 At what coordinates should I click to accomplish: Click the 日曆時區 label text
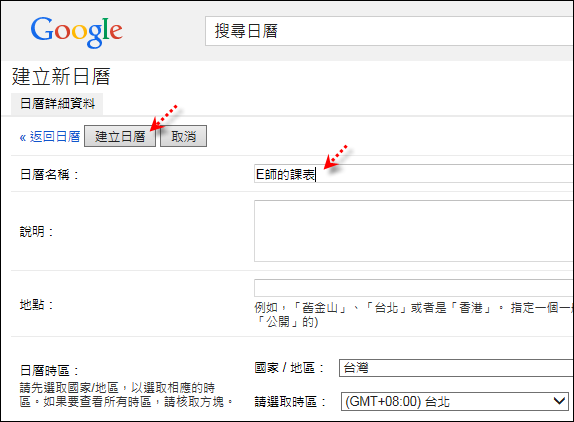[x=49, y=370]
